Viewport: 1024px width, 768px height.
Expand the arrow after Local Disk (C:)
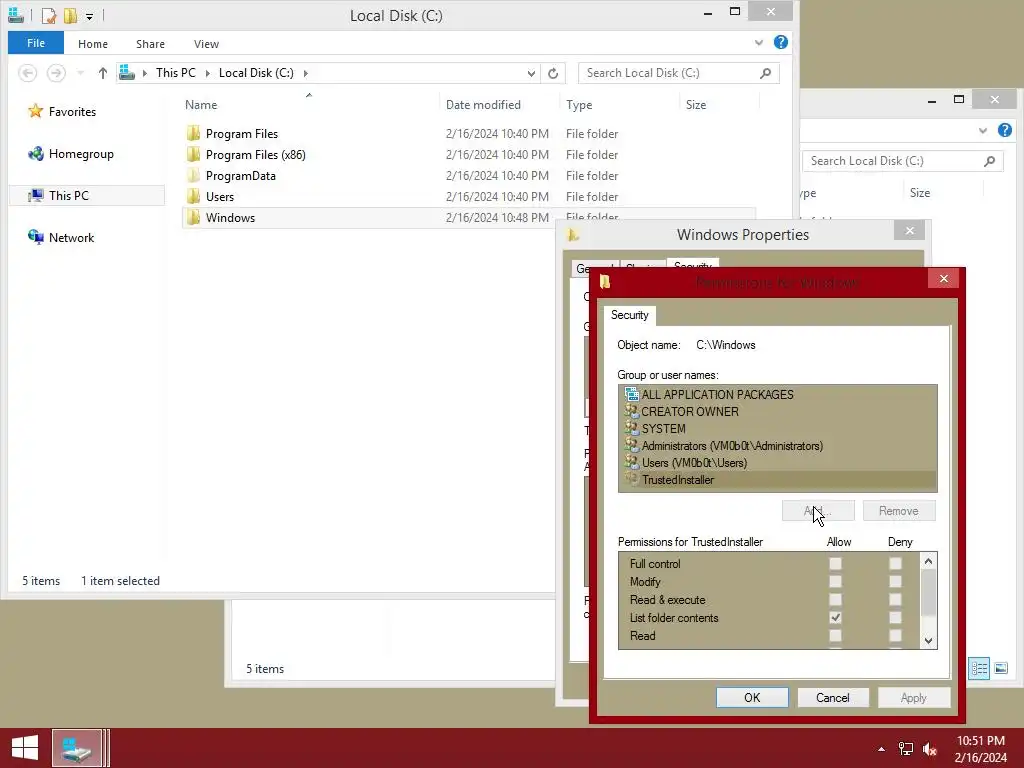[x=306, y=73]
